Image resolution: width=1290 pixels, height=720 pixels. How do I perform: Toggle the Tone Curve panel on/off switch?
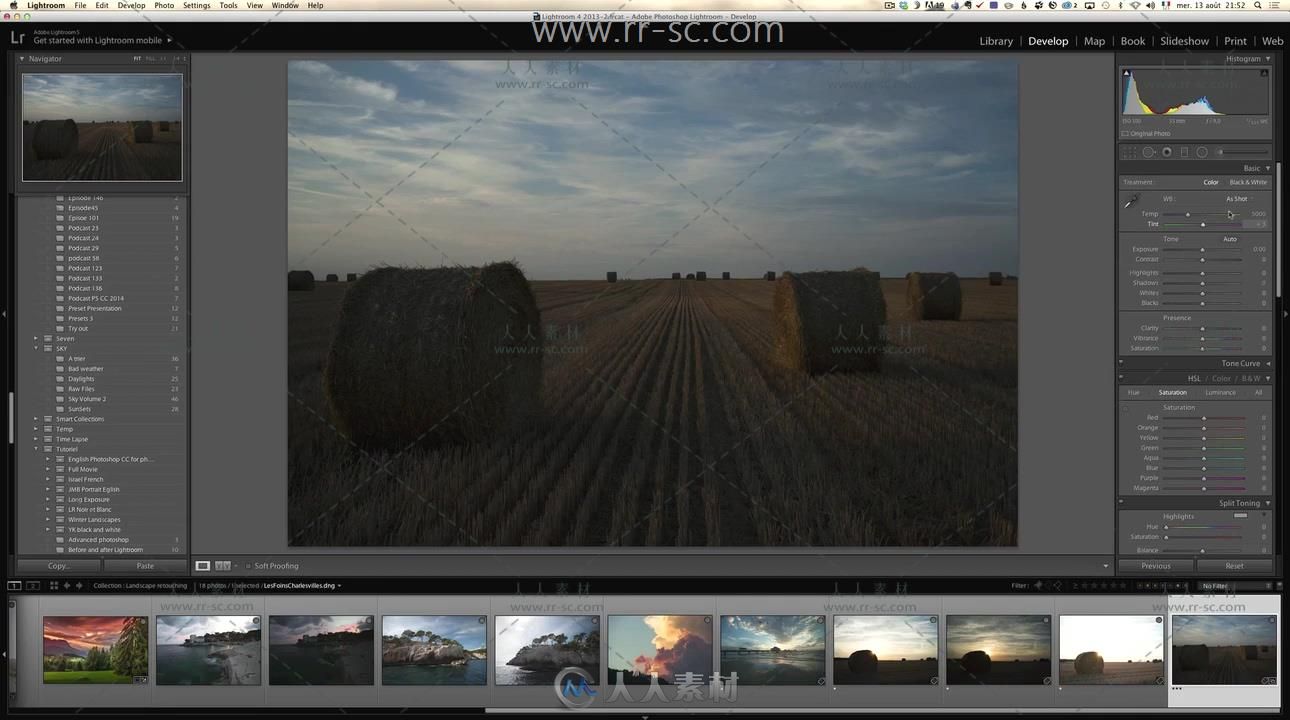click(x=1121, y=363)
